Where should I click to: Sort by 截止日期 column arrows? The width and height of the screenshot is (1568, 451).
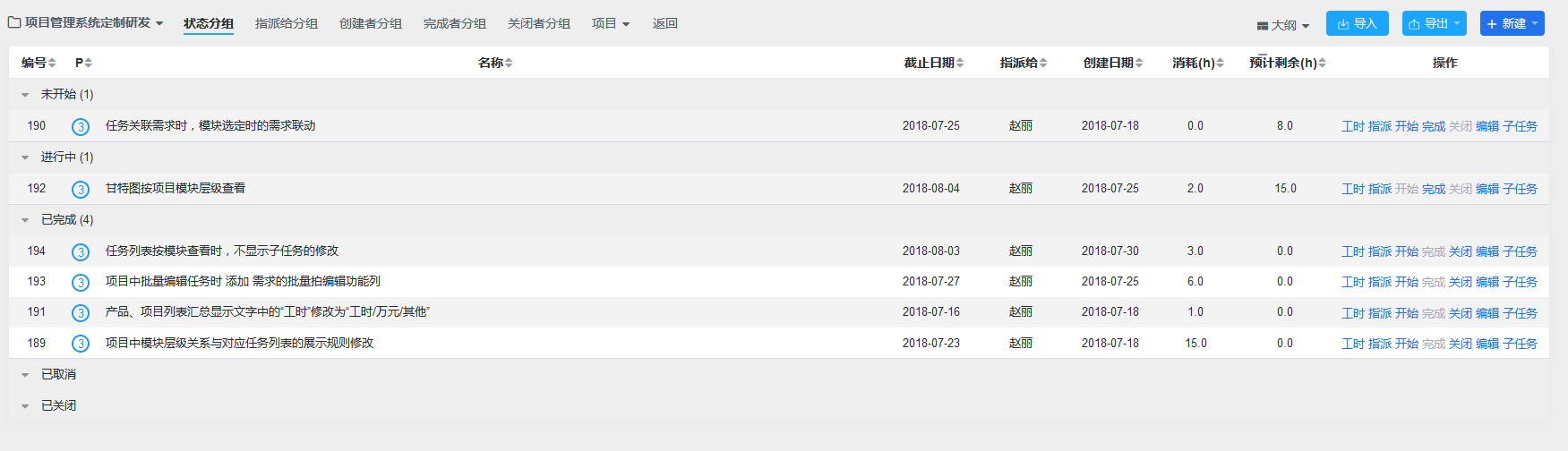pos(960,63)
